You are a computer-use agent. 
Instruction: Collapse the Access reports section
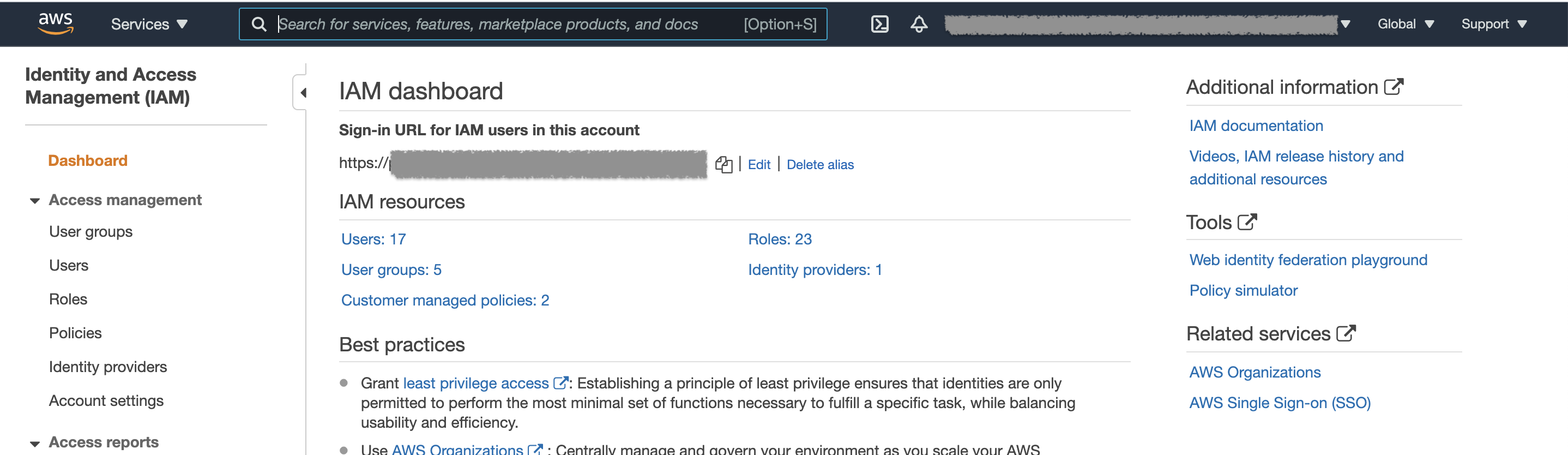pyautogui.click(x=35, y=443)
